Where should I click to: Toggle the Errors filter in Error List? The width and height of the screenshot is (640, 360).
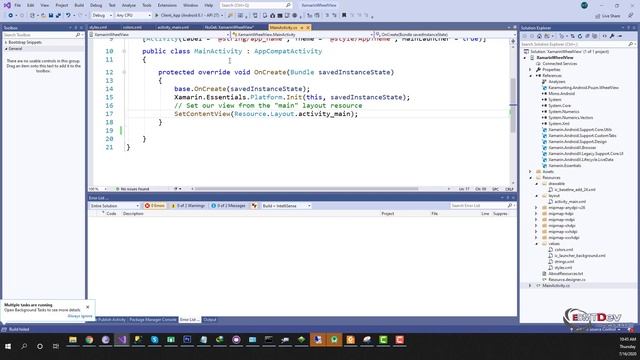click(155, 206)
